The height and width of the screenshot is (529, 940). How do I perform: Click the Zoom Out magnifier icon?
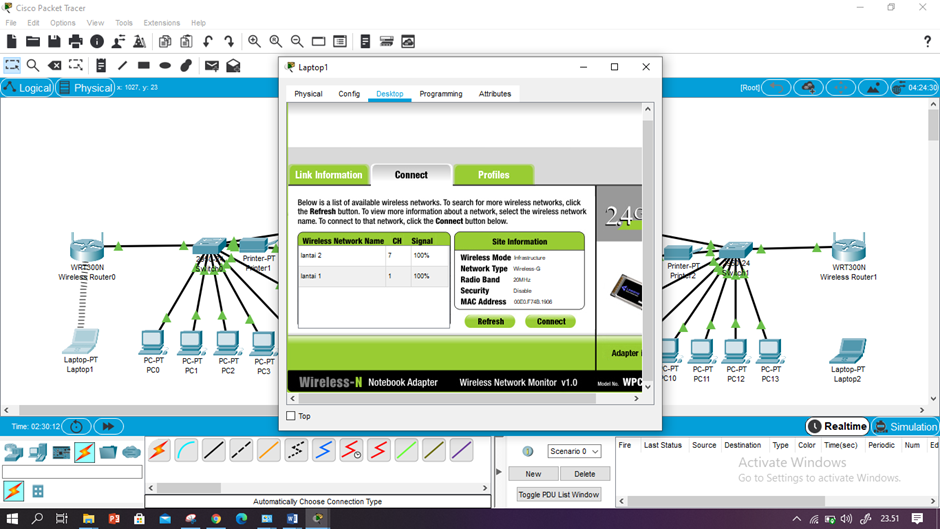click(297, 41)
